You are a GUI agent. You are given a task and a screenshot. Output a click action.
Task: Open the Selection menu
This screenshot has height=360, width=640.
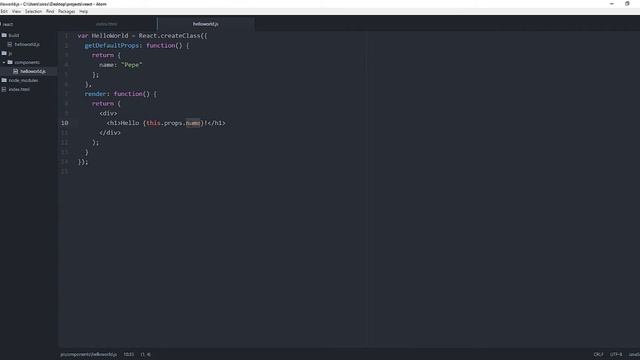tap(33, 11)
